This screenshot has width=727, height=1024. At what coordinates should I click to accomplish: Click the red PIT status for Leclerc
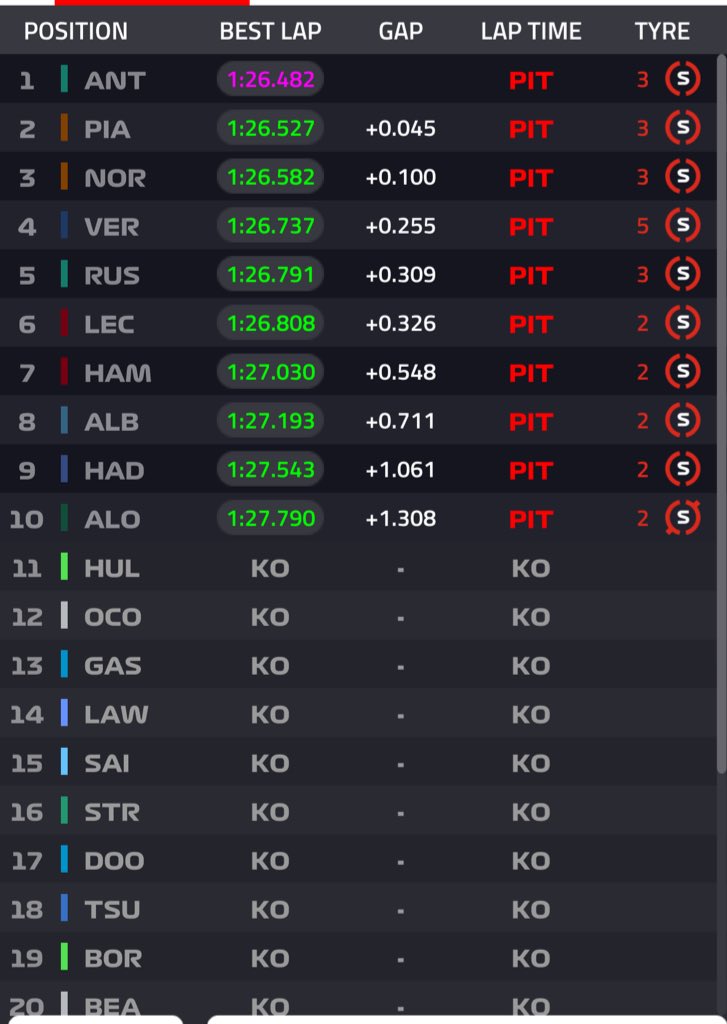tap(530, 324)
